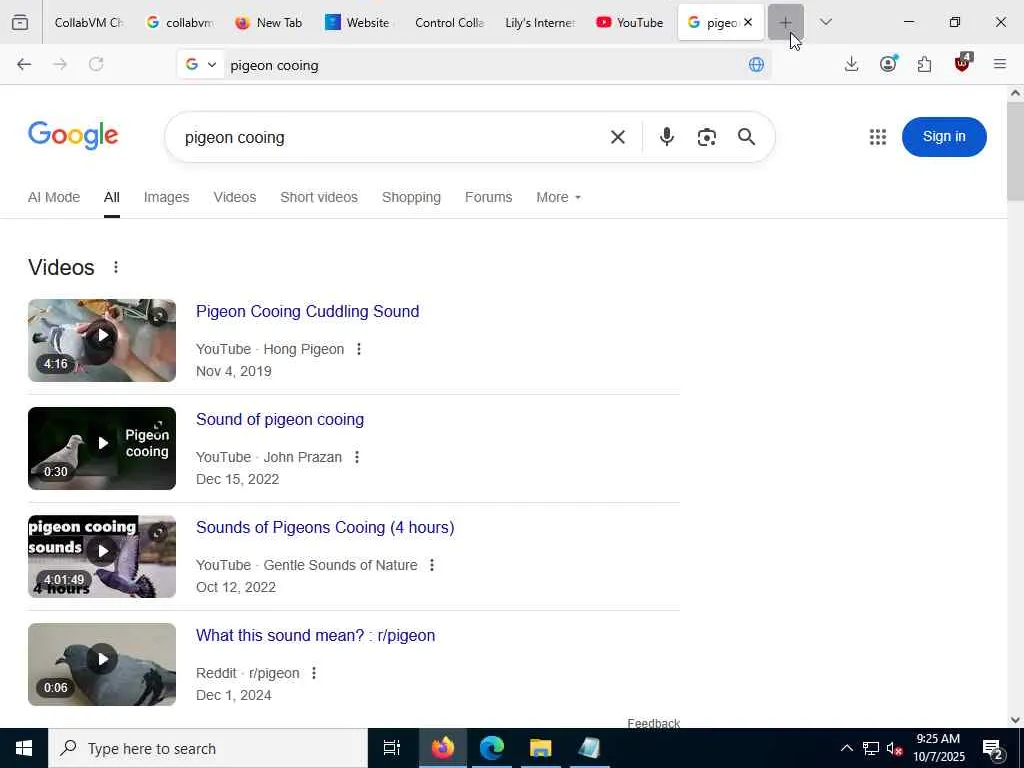Focus the Google search input field
This screenshot has height=768, width=1024.
pyautogui.click(x=392, y=137)
